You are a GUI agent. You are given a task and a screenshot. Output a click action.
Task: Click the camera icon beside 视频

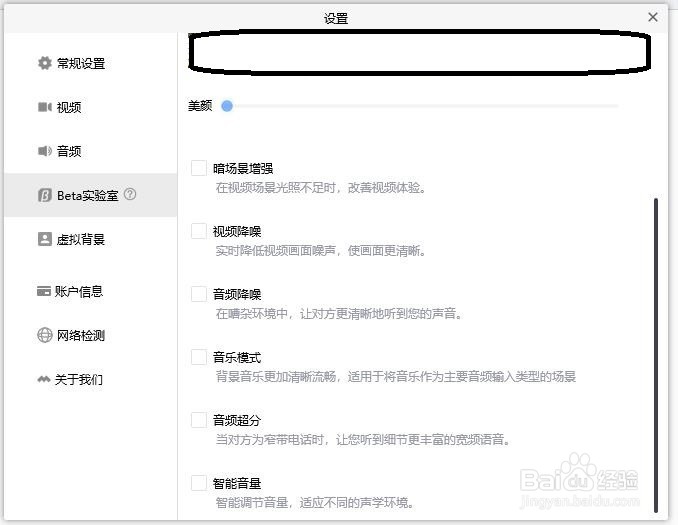45,107
